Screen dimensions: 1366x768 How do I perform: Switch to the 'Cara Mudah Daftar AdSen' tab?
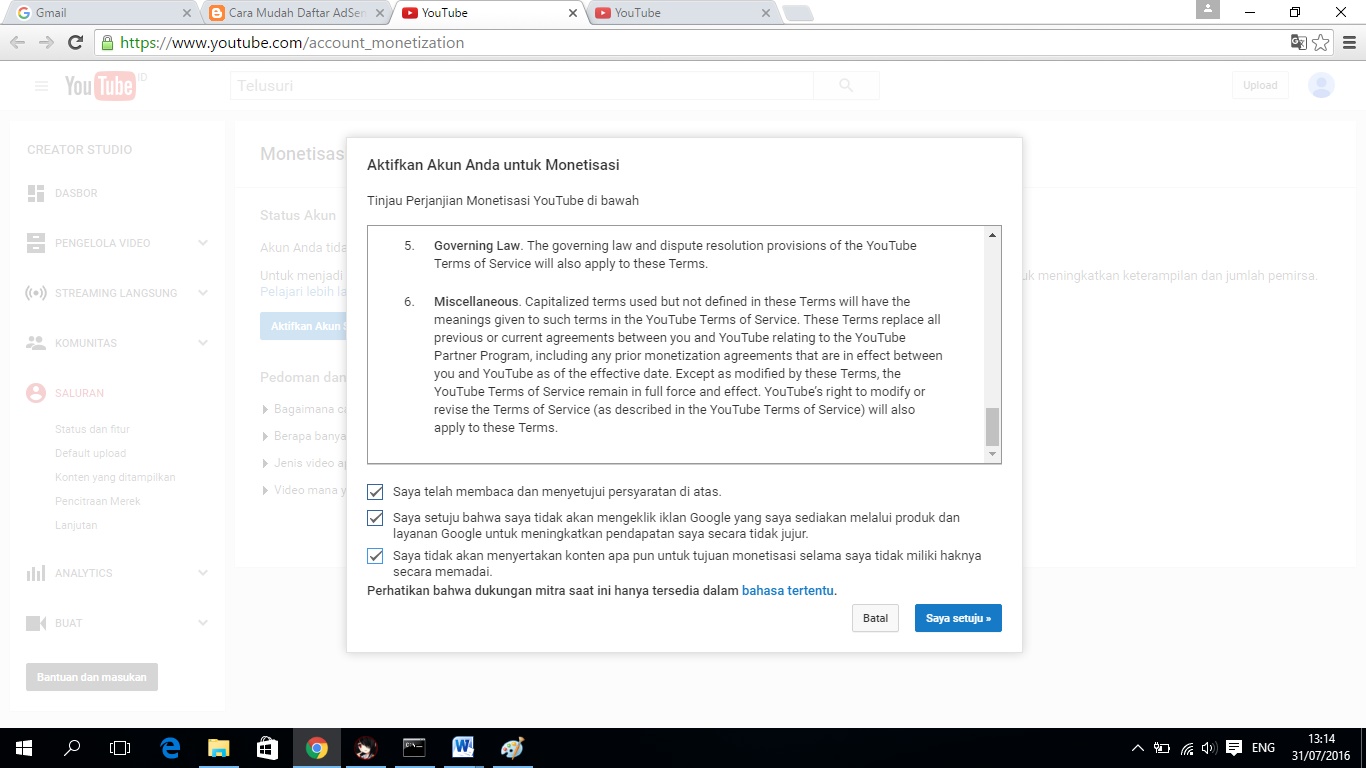(295, 13)
